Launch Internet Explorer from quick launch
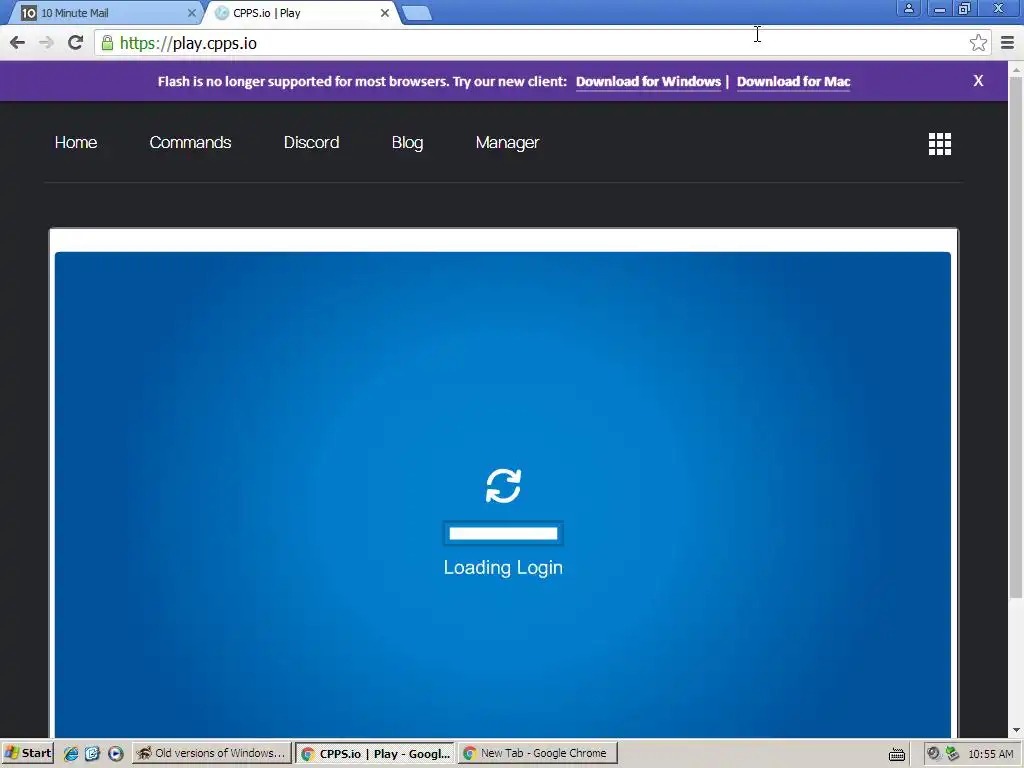The image size is (1024, 768). (x=71, y=754)
